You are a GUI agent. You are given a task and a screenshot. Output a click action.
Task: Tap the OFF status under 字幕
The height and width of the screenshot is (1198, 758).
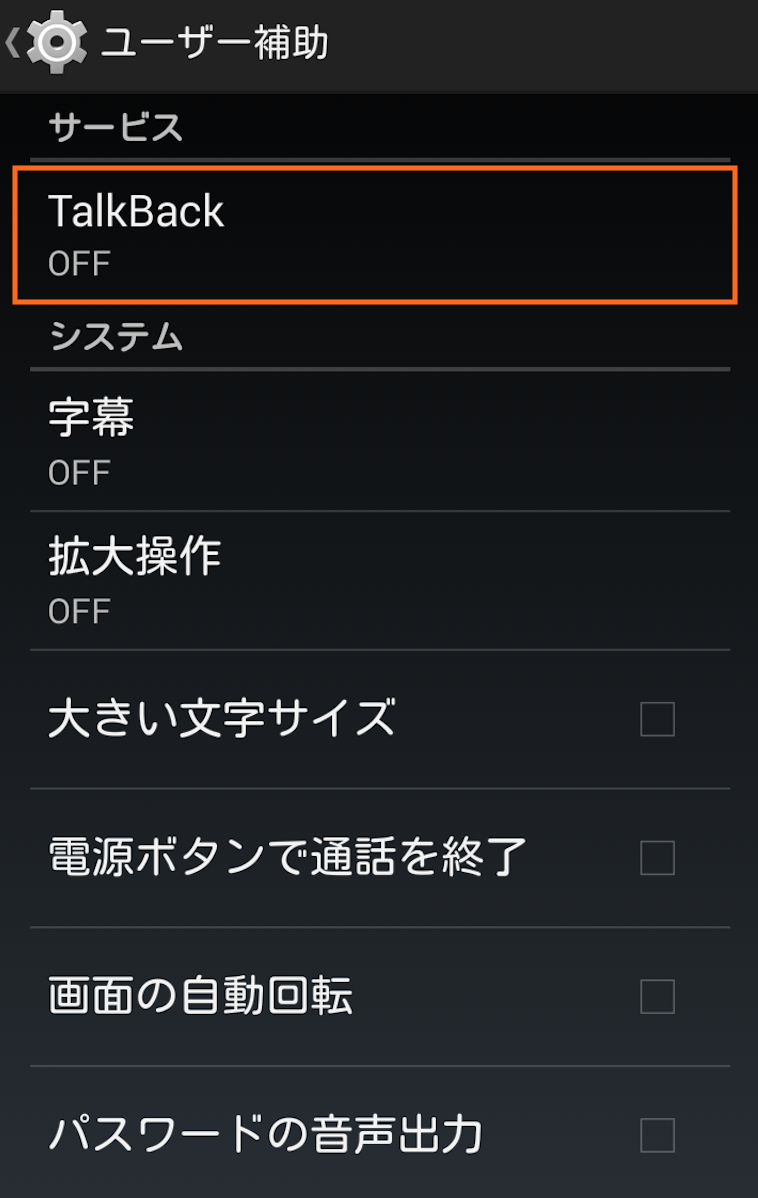pos(79,473)
